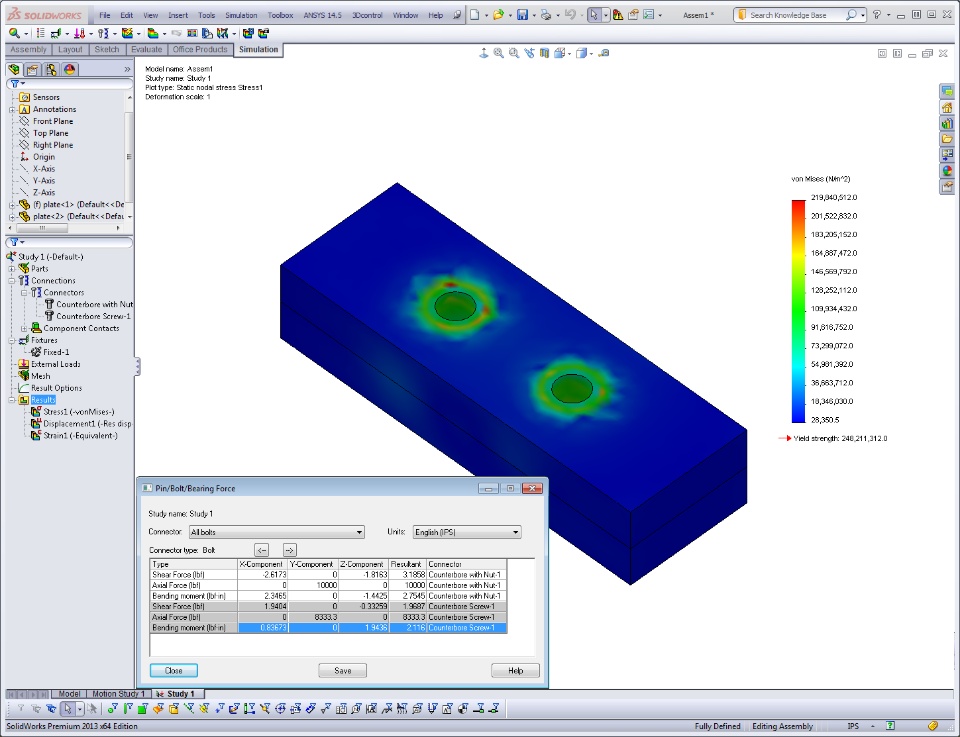The width and height of the screenshot is (960, 737).
Task: Click the Help button in Pin/Bolt dialog
Action: [x=516, y=671]
